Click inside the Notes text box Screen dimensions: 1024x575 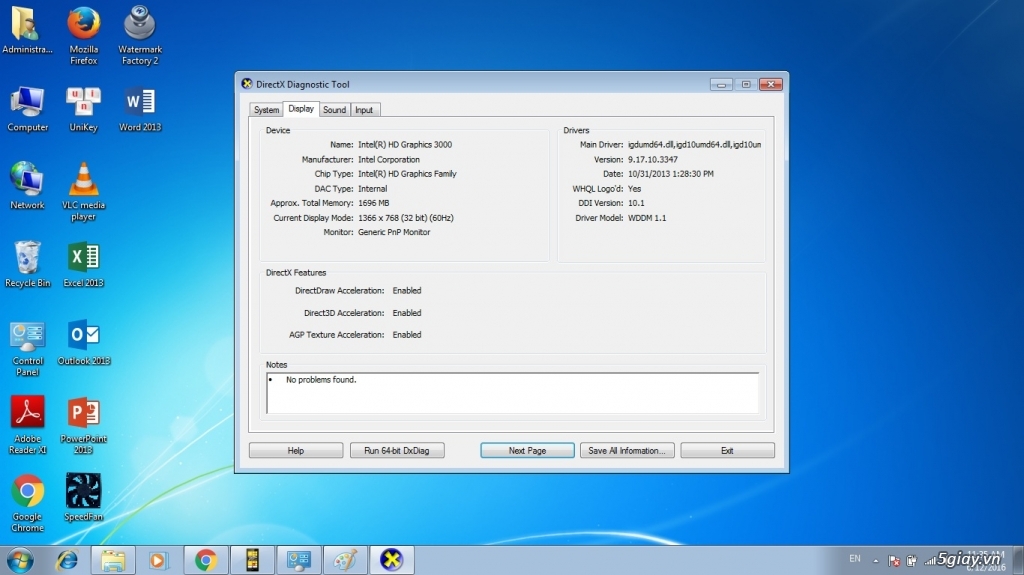point(512,393)
